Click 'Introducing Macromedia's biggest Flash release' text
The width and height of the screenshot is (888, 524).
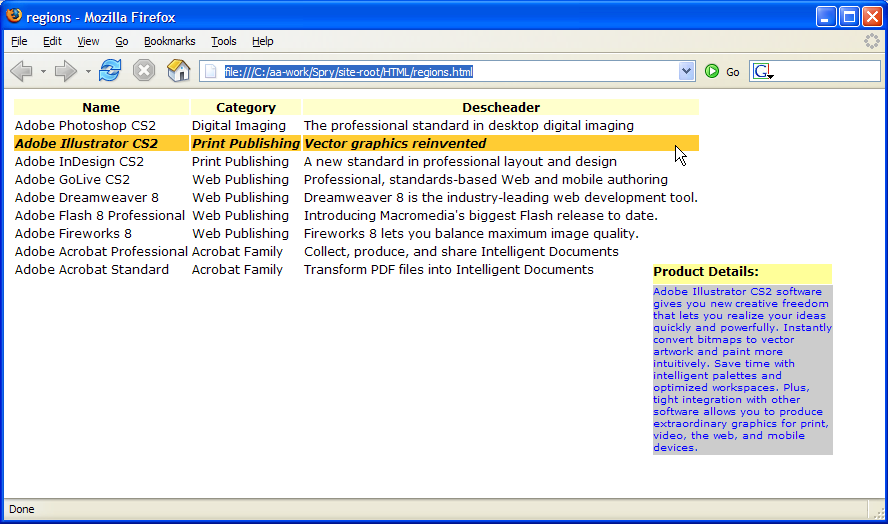(481, 216)
